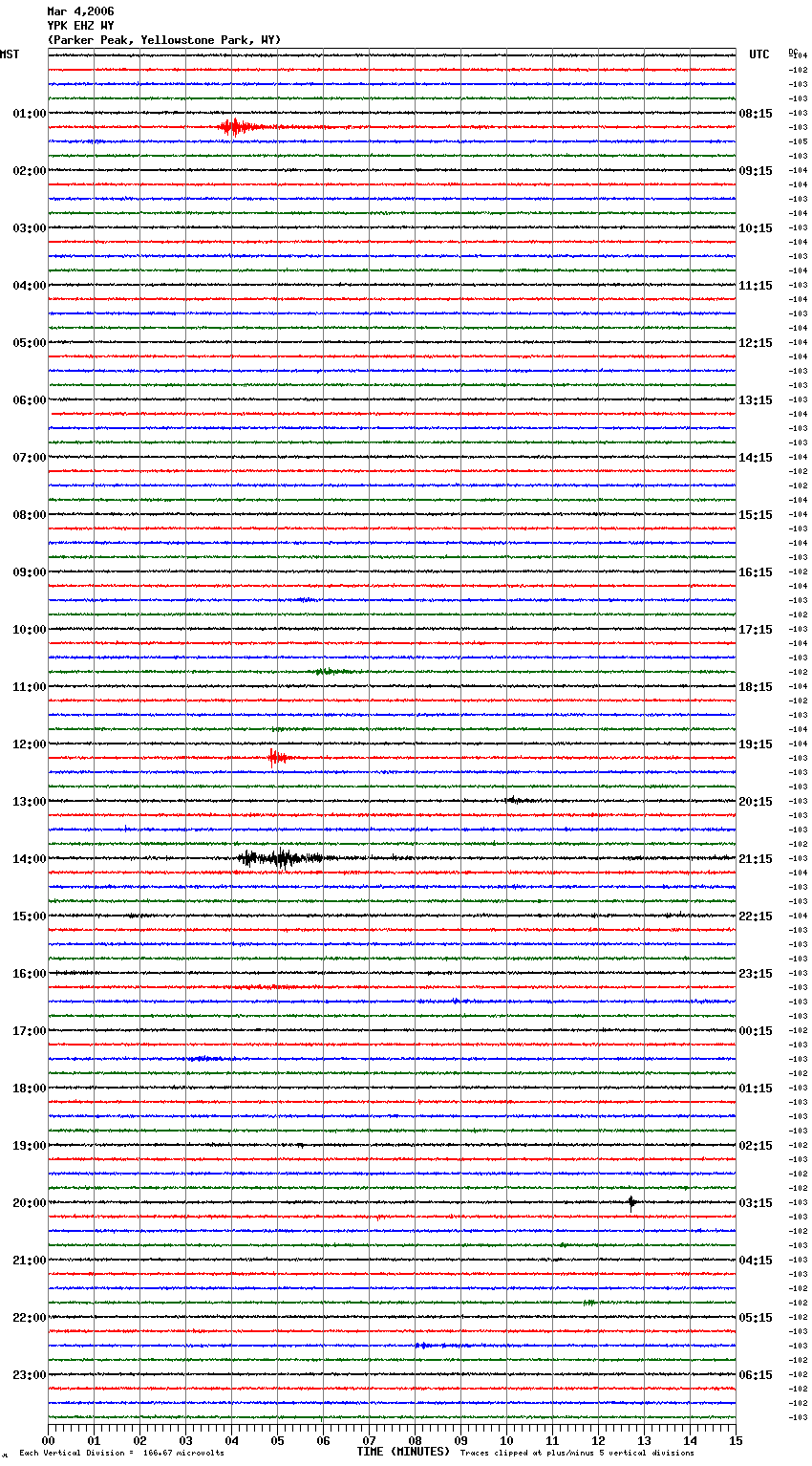Click the 18:15 UTC time label
The image size is (812, 1466).
pyautogui.click(x=756, y=687)
